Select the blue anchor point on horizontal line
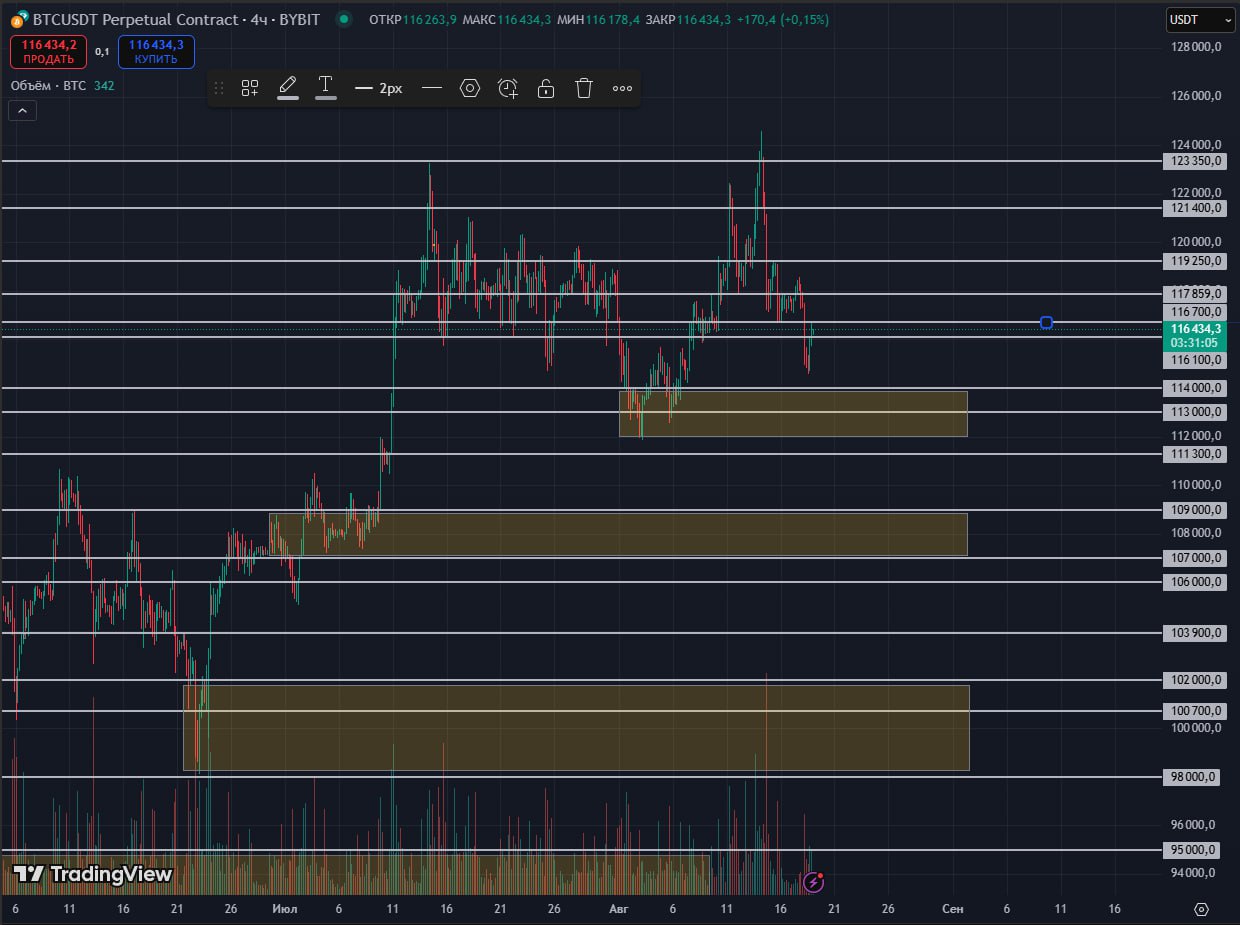 [x=1046, y=322]
